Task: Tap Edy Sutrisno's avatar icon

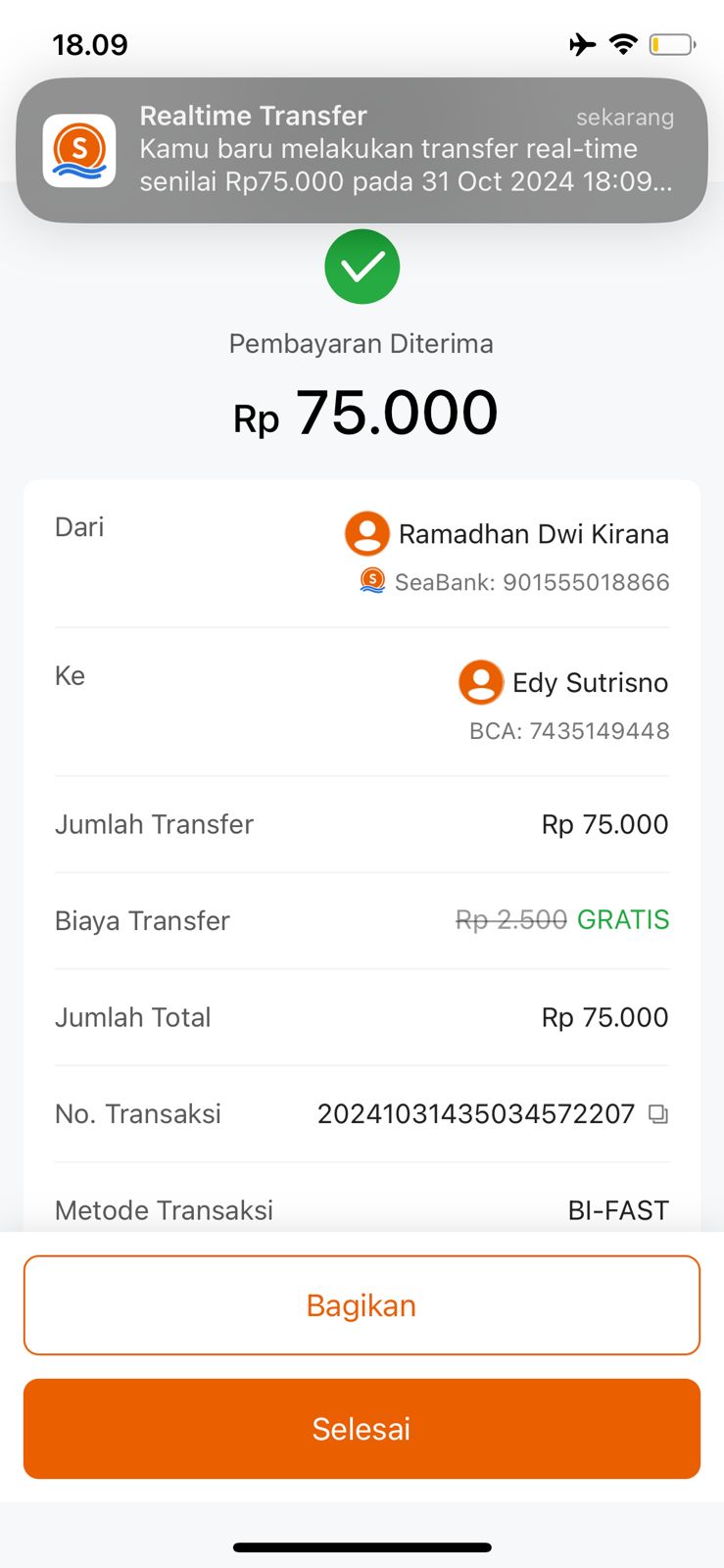Action: pyautogui.click(x=481, y=682)
